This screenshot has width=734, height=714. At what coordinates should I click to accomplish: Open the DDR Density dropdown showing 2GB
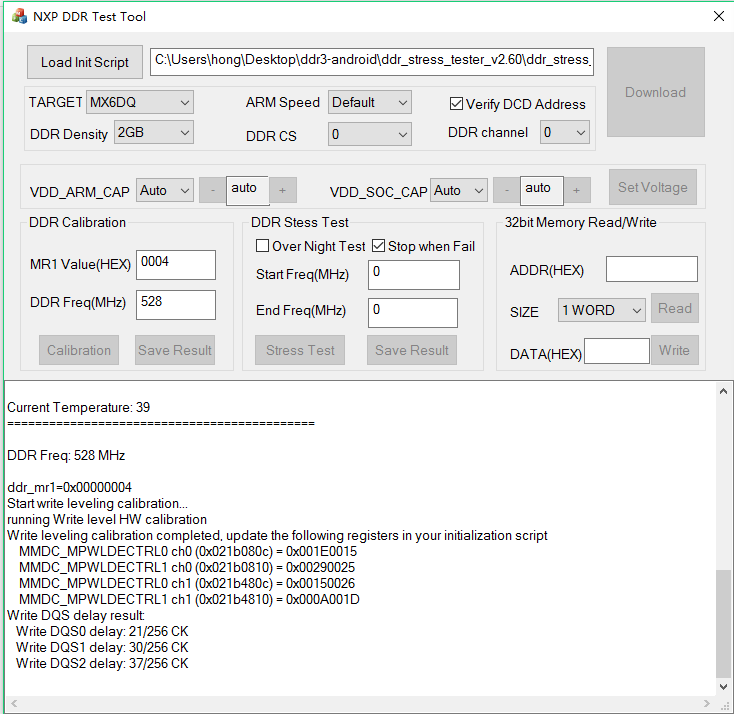point(154,132)
